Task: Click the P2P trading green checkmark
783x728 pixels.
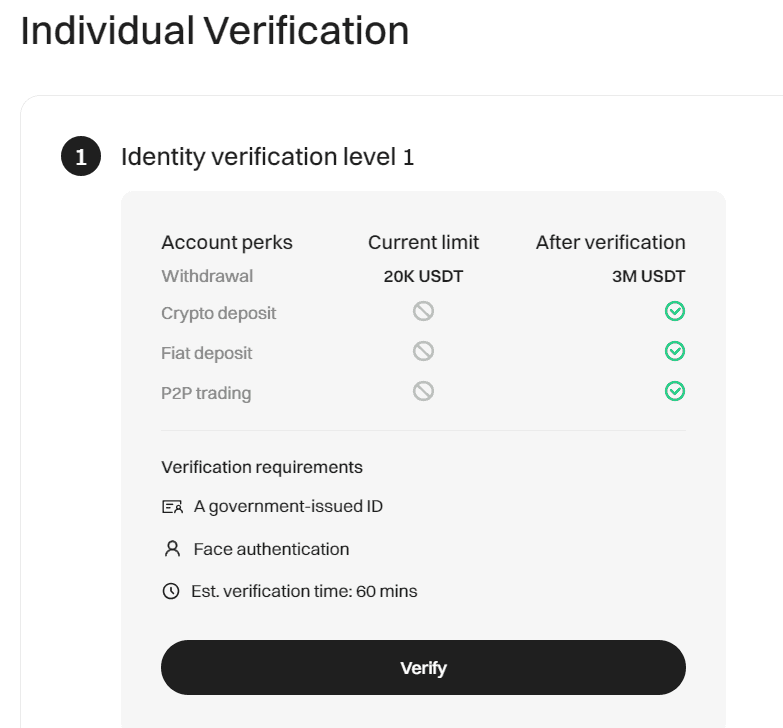Action: point(675,391)
